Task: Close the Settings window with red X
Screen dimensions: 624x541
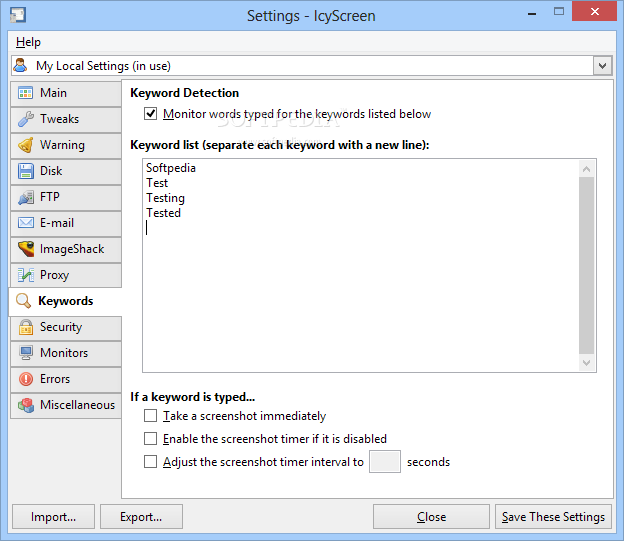Action: click(595, 12)
